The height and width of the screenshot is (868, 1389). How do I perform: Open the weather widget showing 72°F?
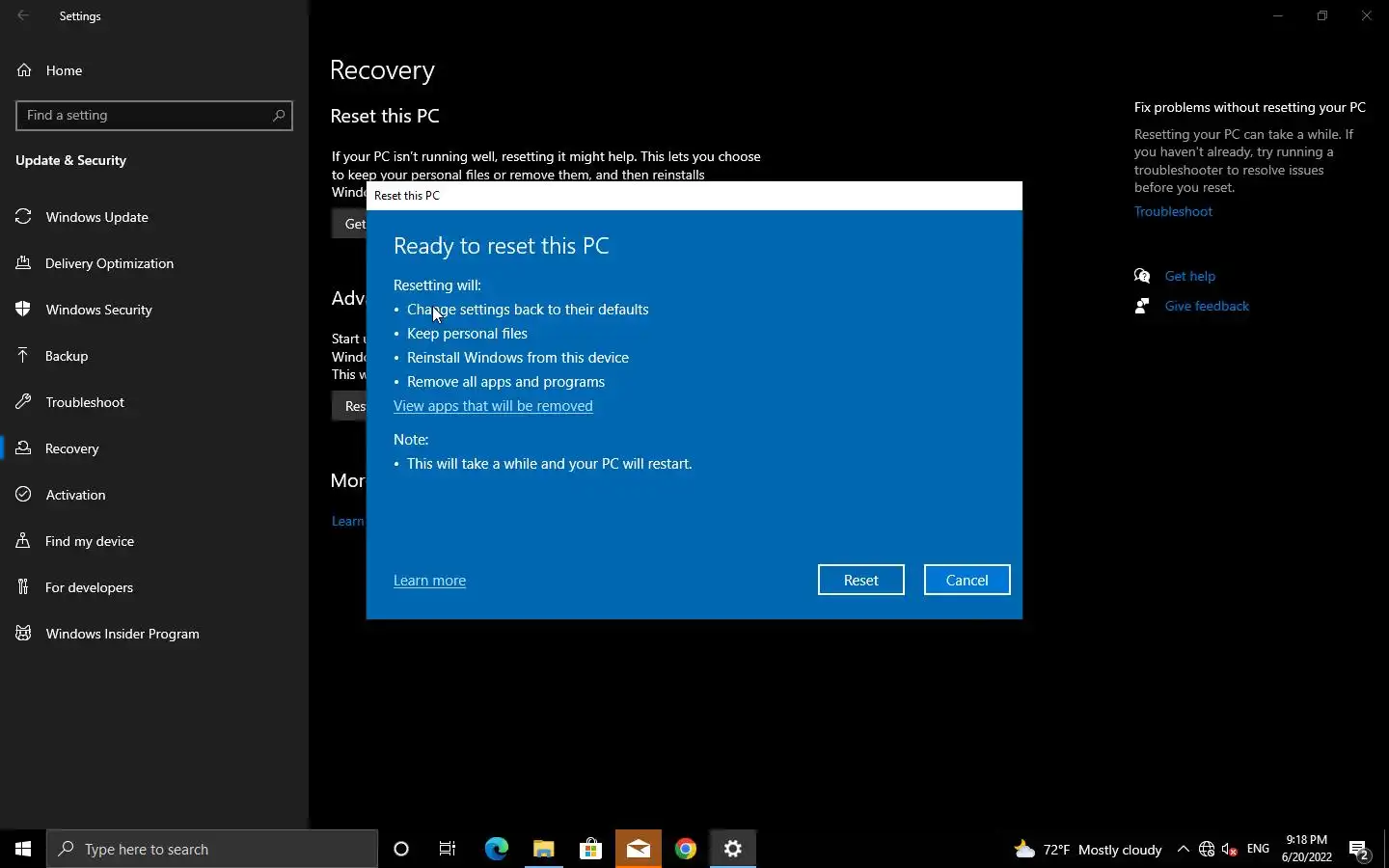tap(1088, 849)
